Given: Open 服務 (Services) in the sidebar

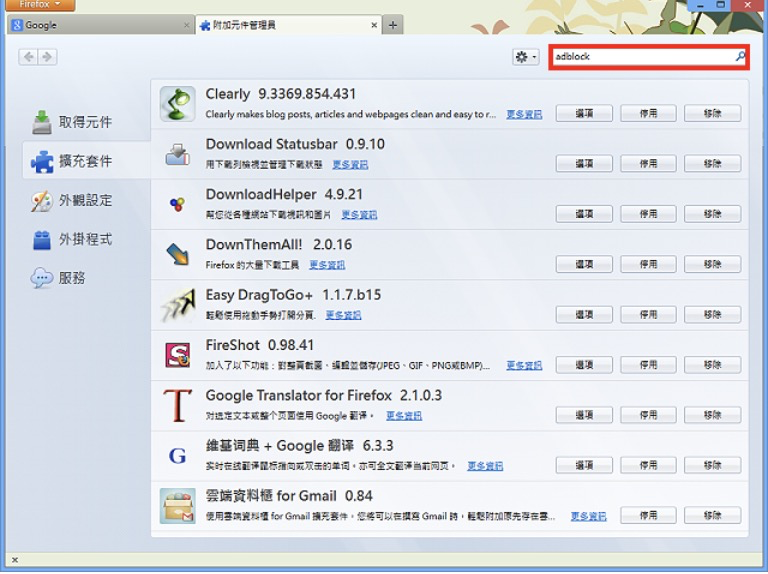Looking at the screenshot, I should tap(58, 278).
